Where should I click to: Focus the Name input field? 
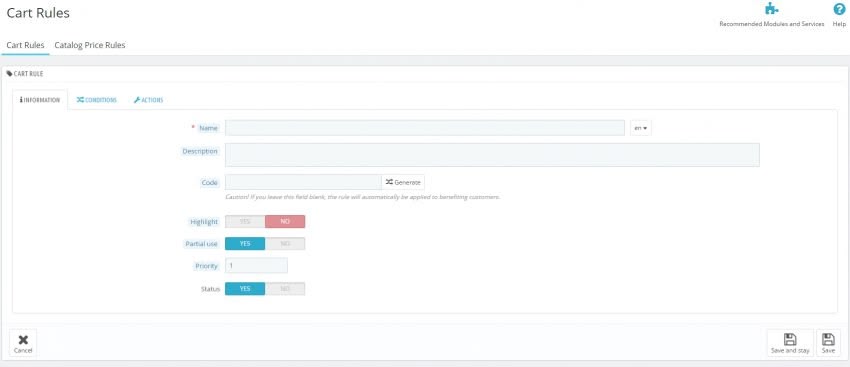pyautogui.click(x=424, y=128)
